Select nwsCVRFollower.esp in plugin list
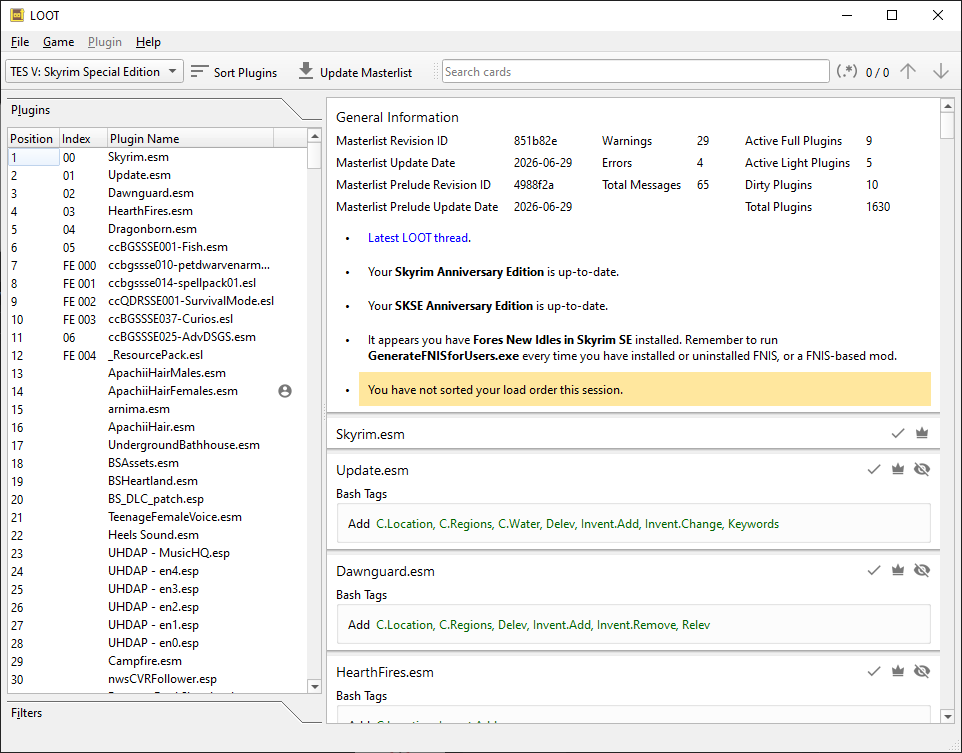Screen dimensions: 962x753 (157, 679)
